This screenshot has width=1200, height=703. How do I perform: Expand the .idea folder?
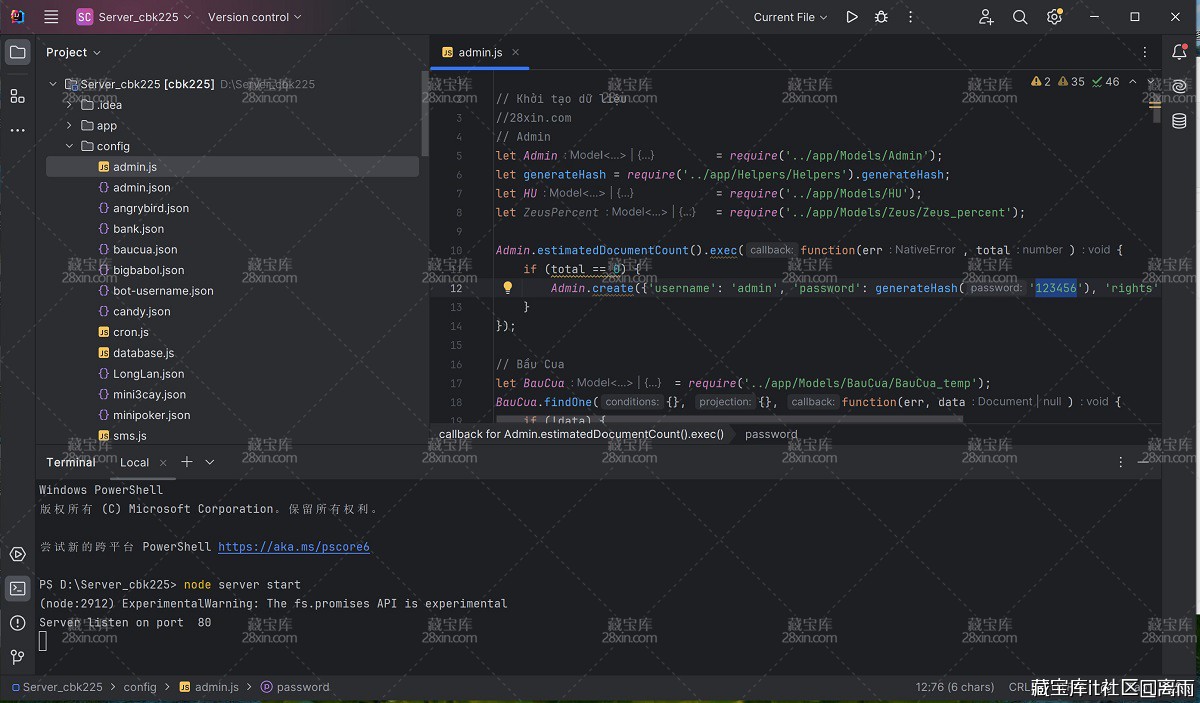coord(69,105)
